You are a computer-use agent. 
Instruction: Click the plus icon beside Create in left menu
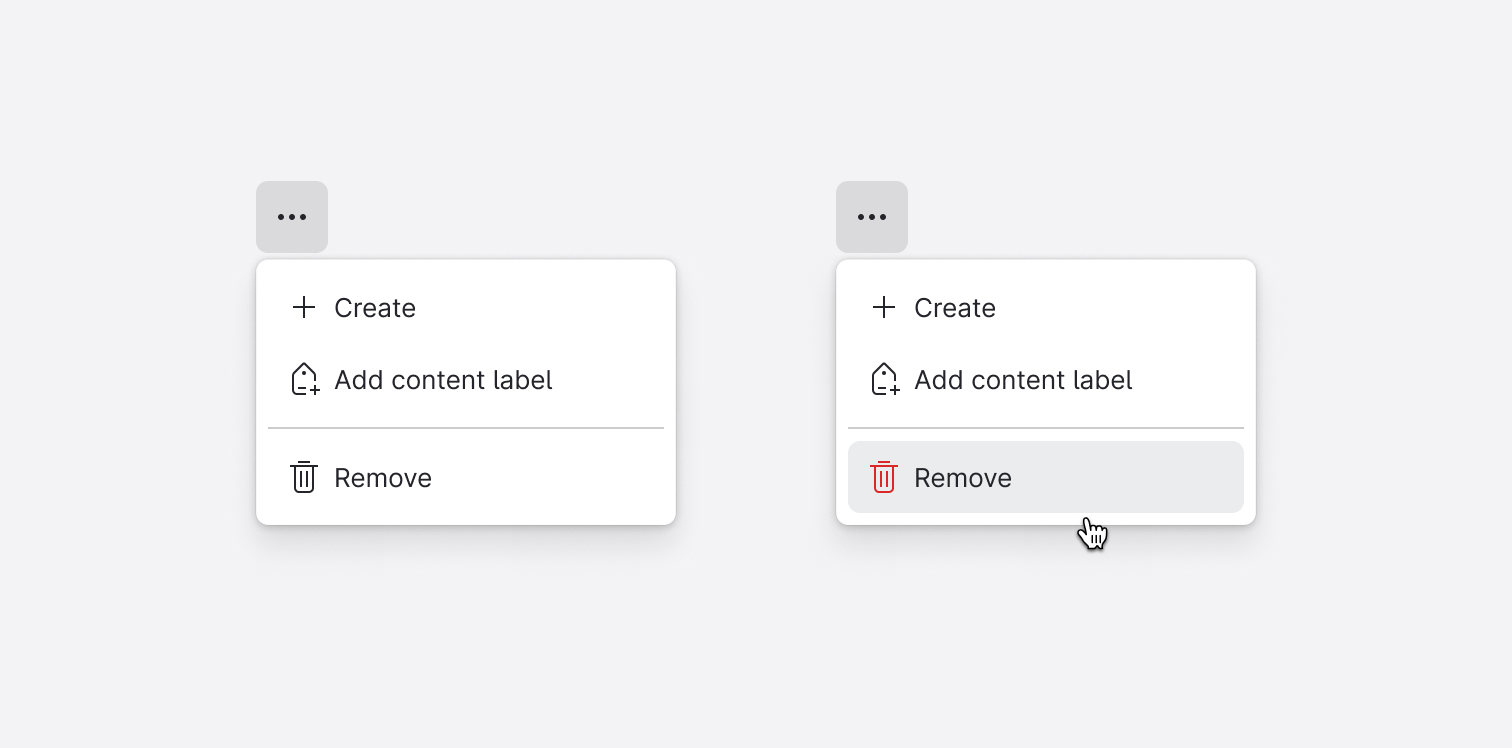(304, 308)
